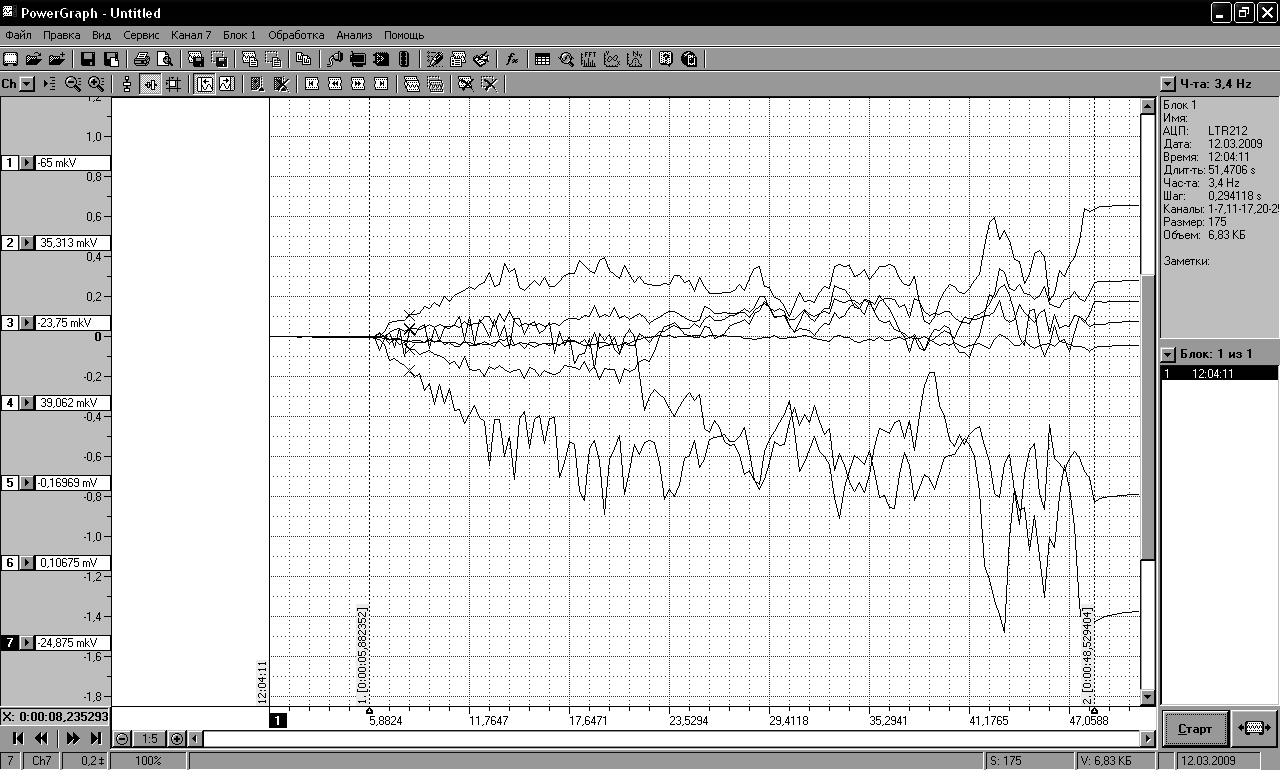Image resolution: width=1280 pixels, height=770 pixels.
Task: Open channel 3 arrow menu button
Action: [x=27, y=323]
